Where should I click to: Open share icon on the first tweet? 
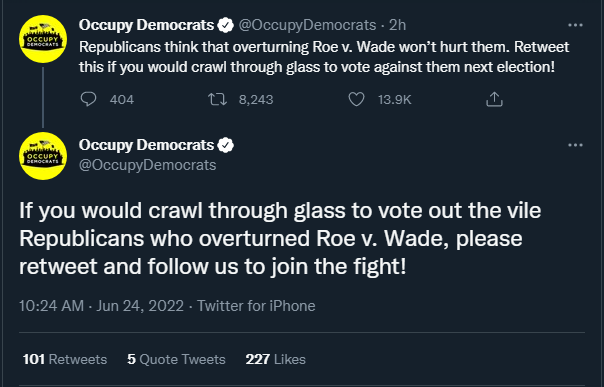[x=494, y=99]
